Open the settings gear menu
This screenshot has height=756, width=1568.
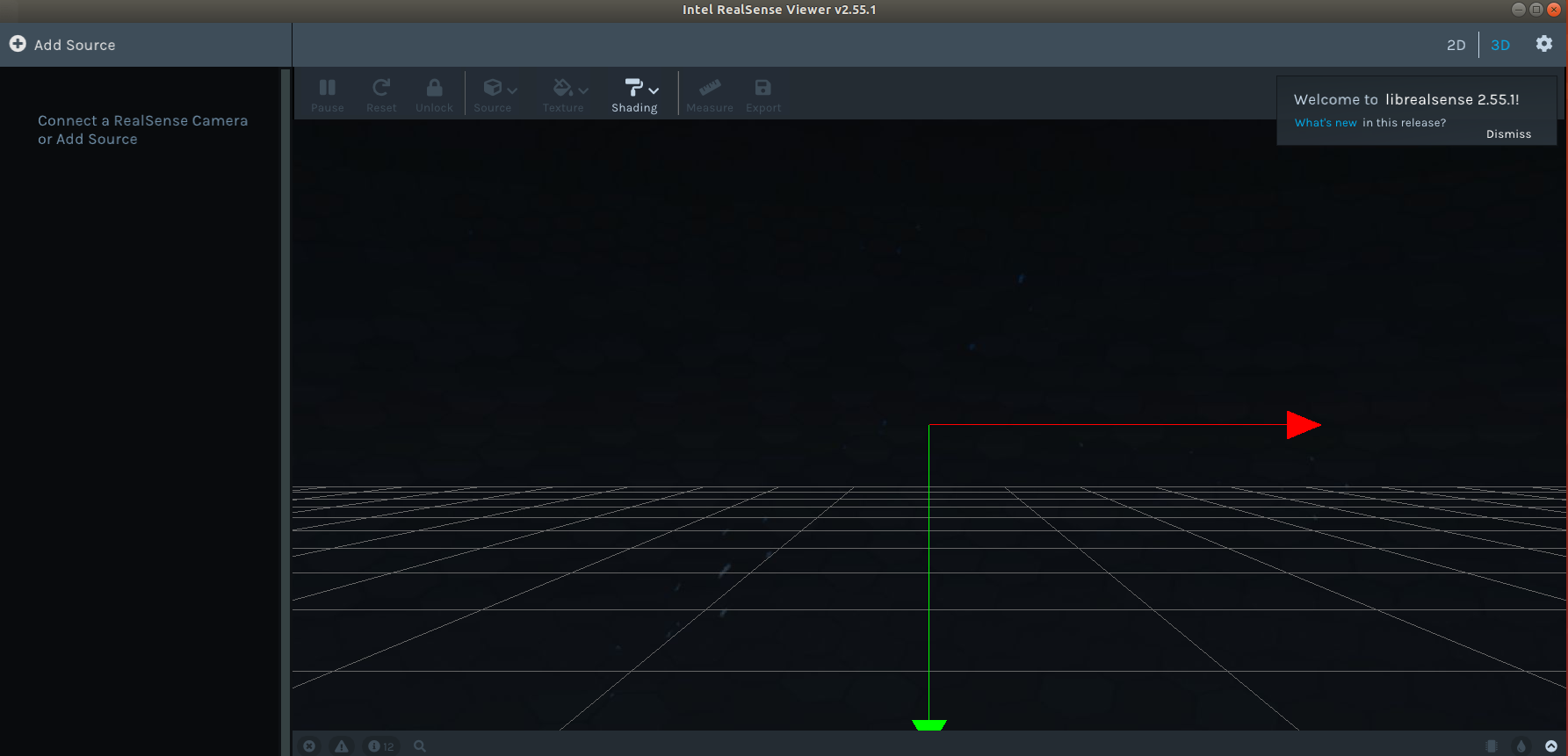(1544, 44)
